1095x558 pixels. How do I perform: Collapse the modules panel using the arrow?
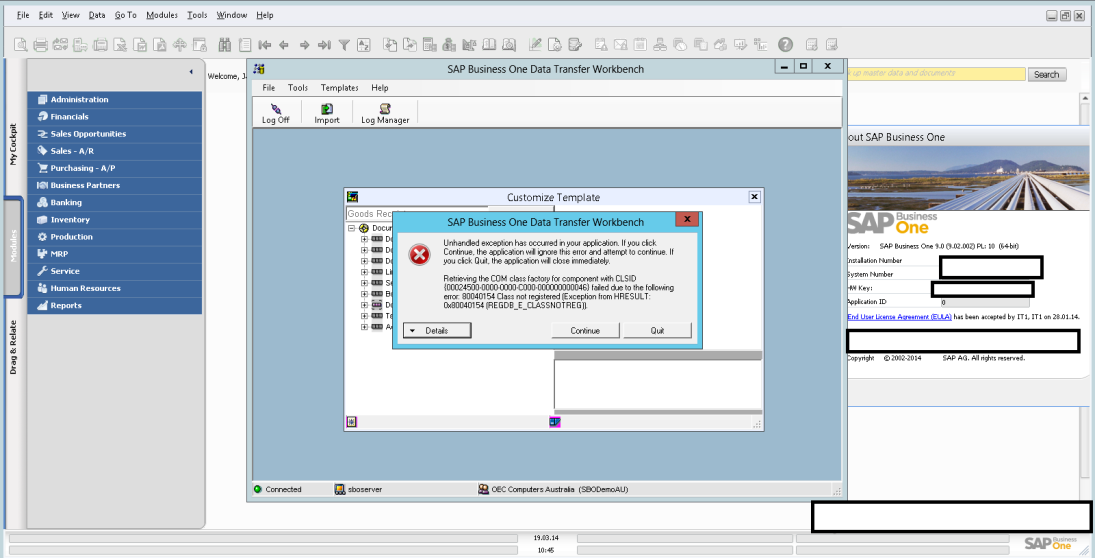[190, 73]
